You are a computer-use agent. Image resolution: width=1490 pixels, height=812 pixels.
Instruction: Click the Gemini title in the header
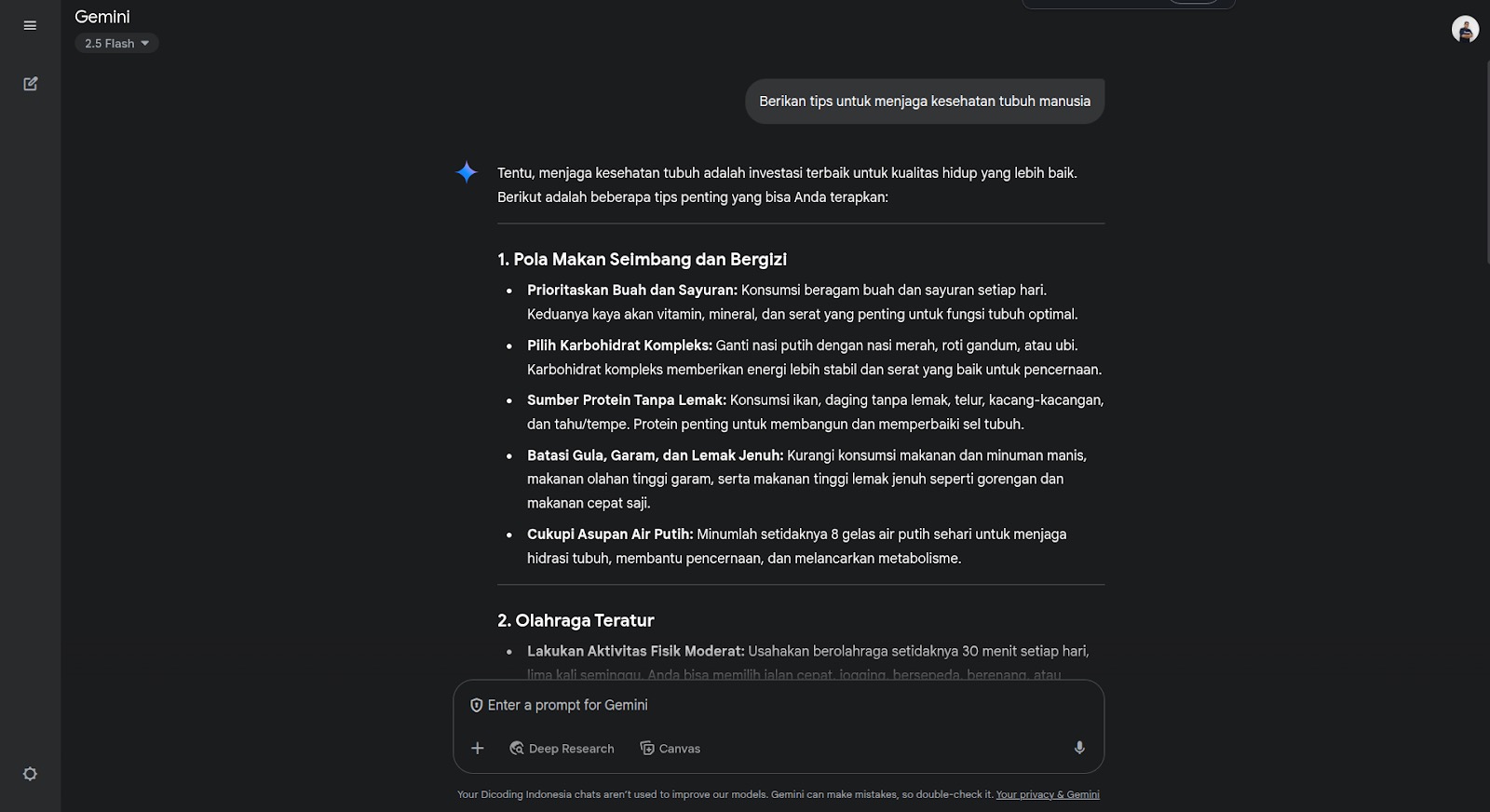click(x=102, y=17)
